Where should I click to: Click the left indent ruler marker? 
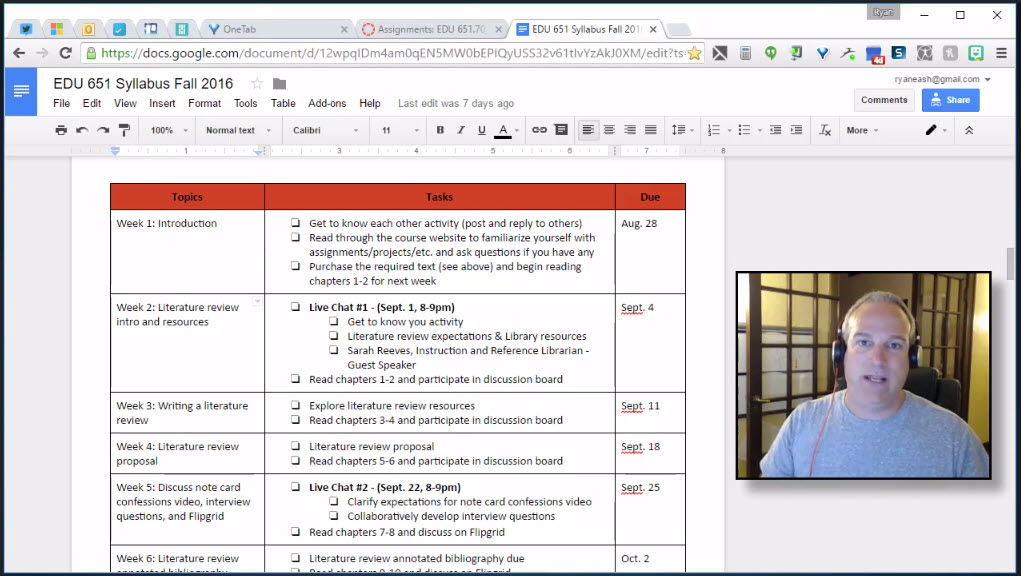[115, 151]
